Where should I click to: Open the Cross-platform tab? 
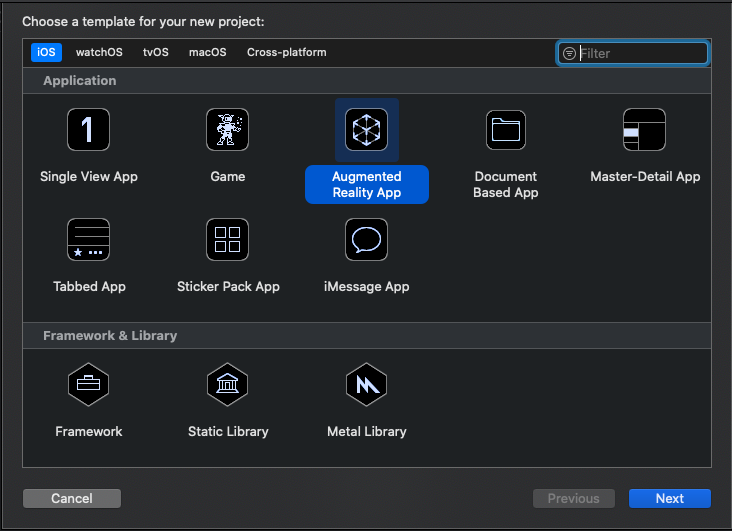coord(287,52)
